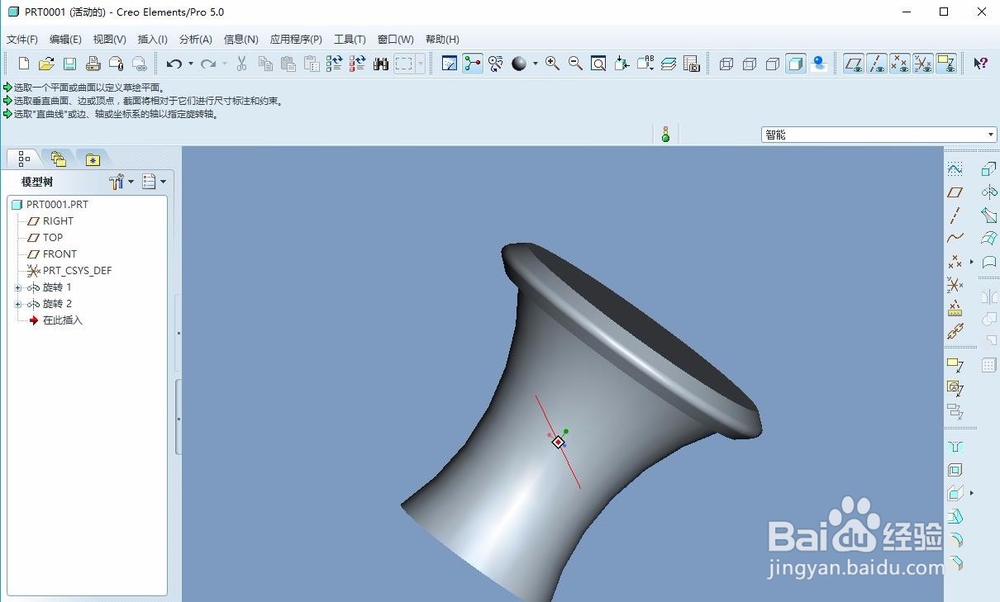The height and width of the screenshot is (602, 1000).
Task: Create a datum coordinate system from right toolbar
Action: click(955, 284)
